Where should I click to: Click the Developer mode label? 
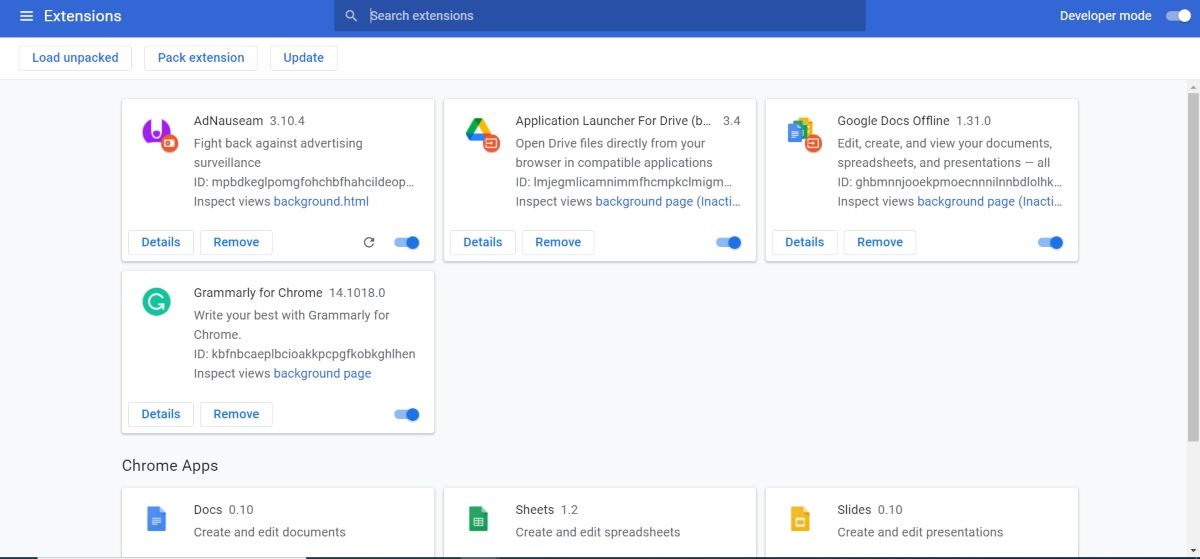coord(1106,16)
